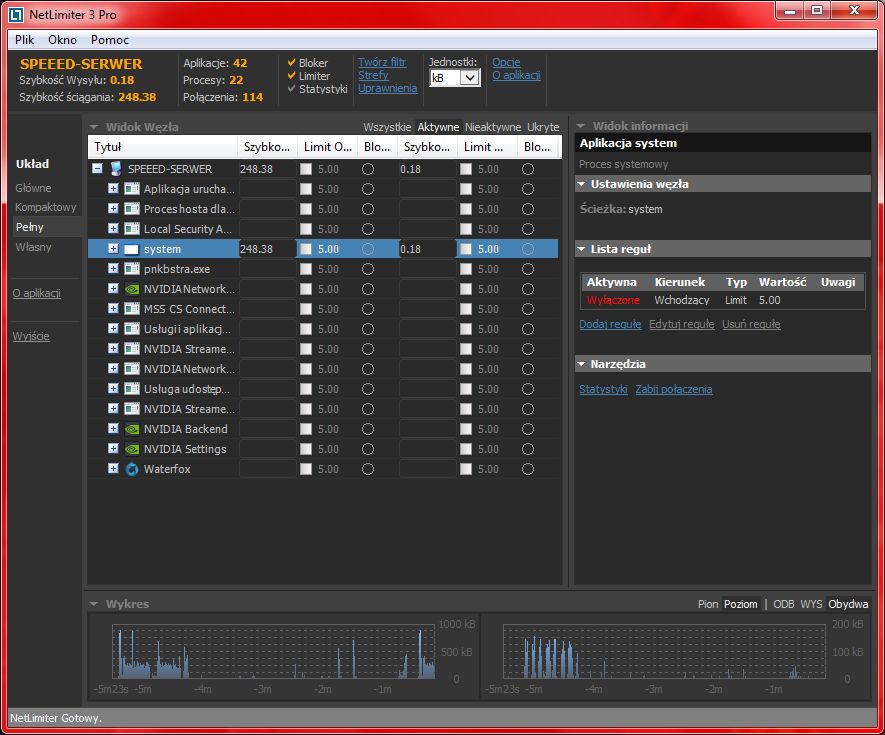
Task: Show only WYS traffic in chart
Action: click(x=811, y=604)
